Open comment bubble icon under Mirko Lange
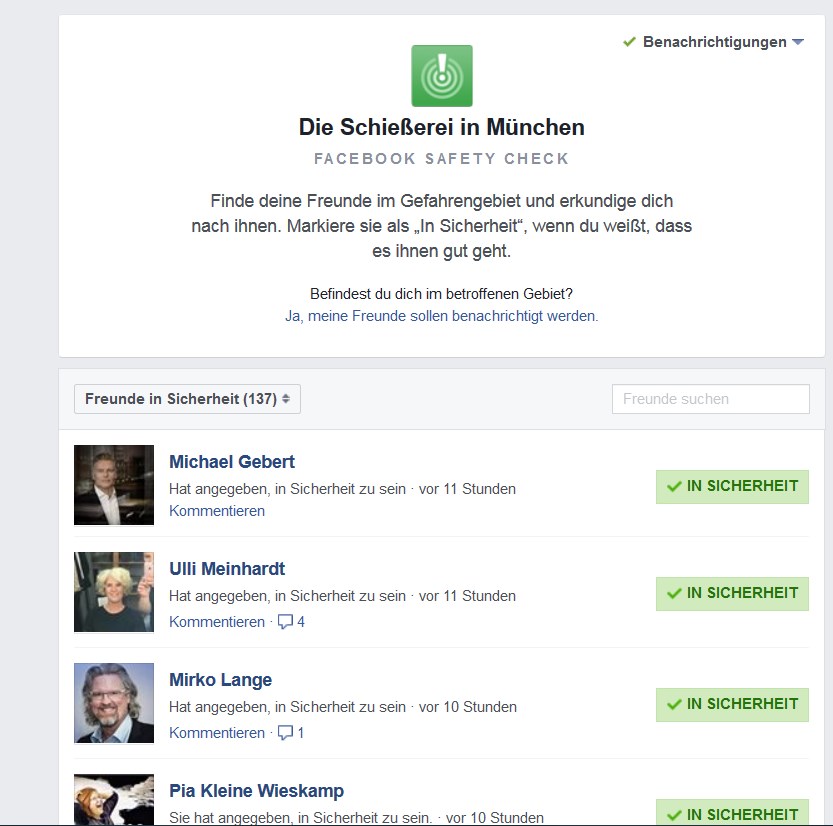 tap(285, 733)
